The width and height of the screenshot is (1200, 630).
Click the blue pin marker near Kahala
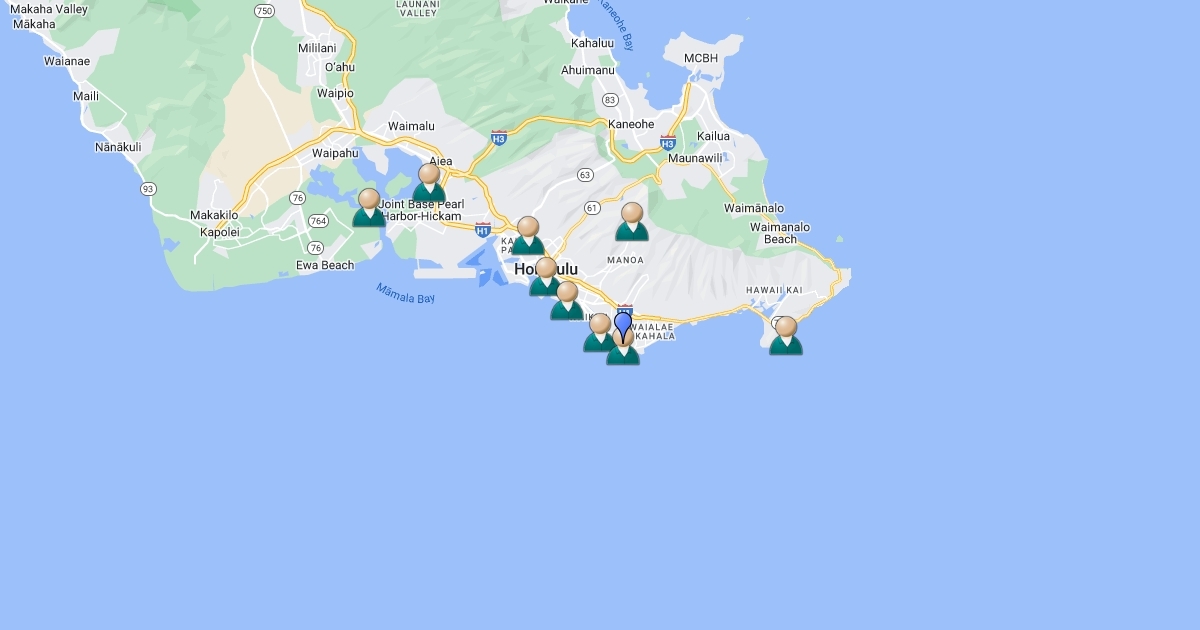(x=623, y=325)
